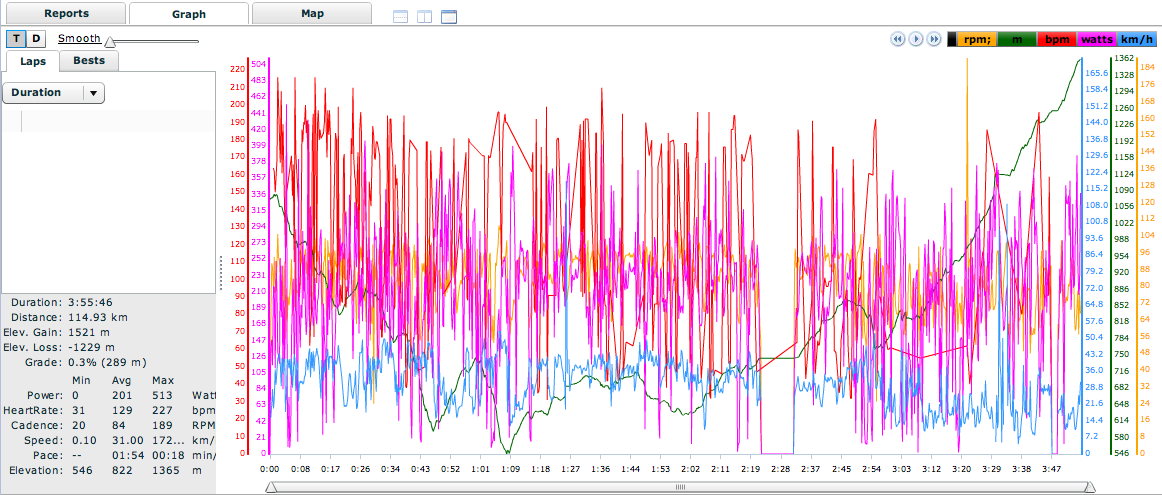The width and height of the screenshot is (1162, 495).
Task: Toggle the green m elevation series
Action: [x=1017, y=39]
